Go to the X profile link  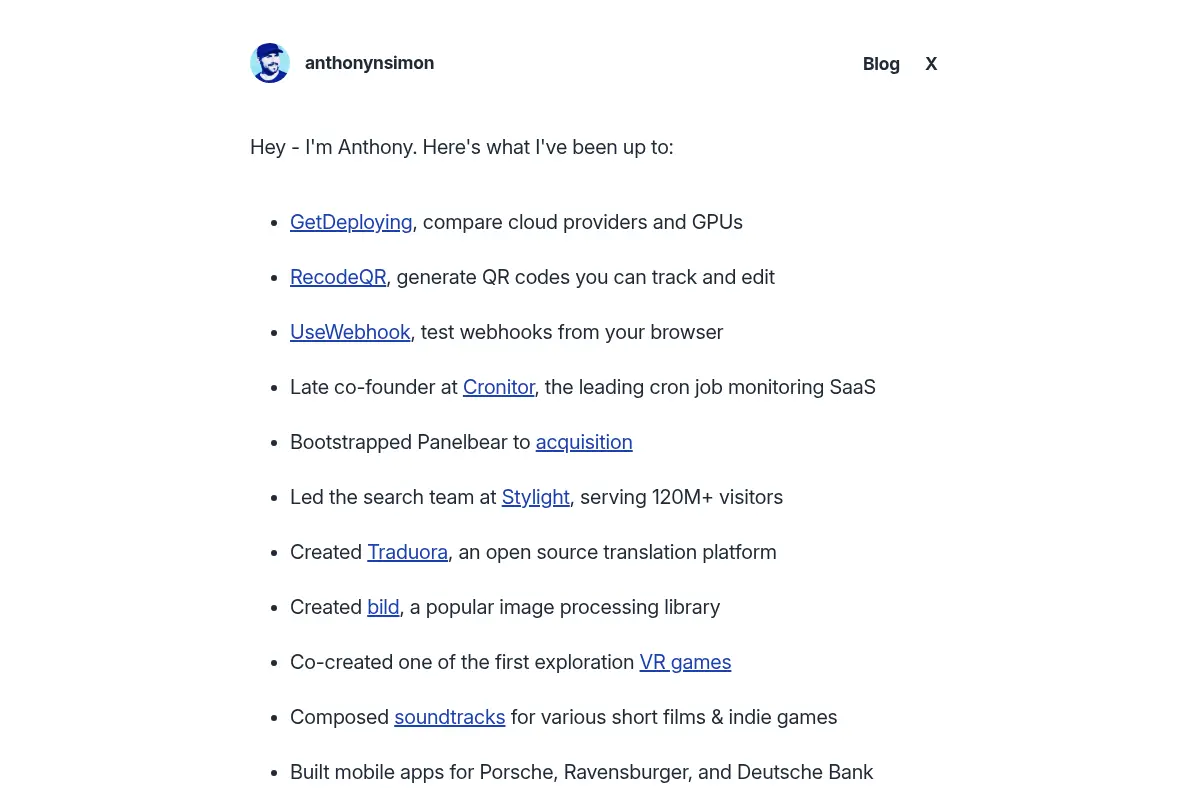931,64
